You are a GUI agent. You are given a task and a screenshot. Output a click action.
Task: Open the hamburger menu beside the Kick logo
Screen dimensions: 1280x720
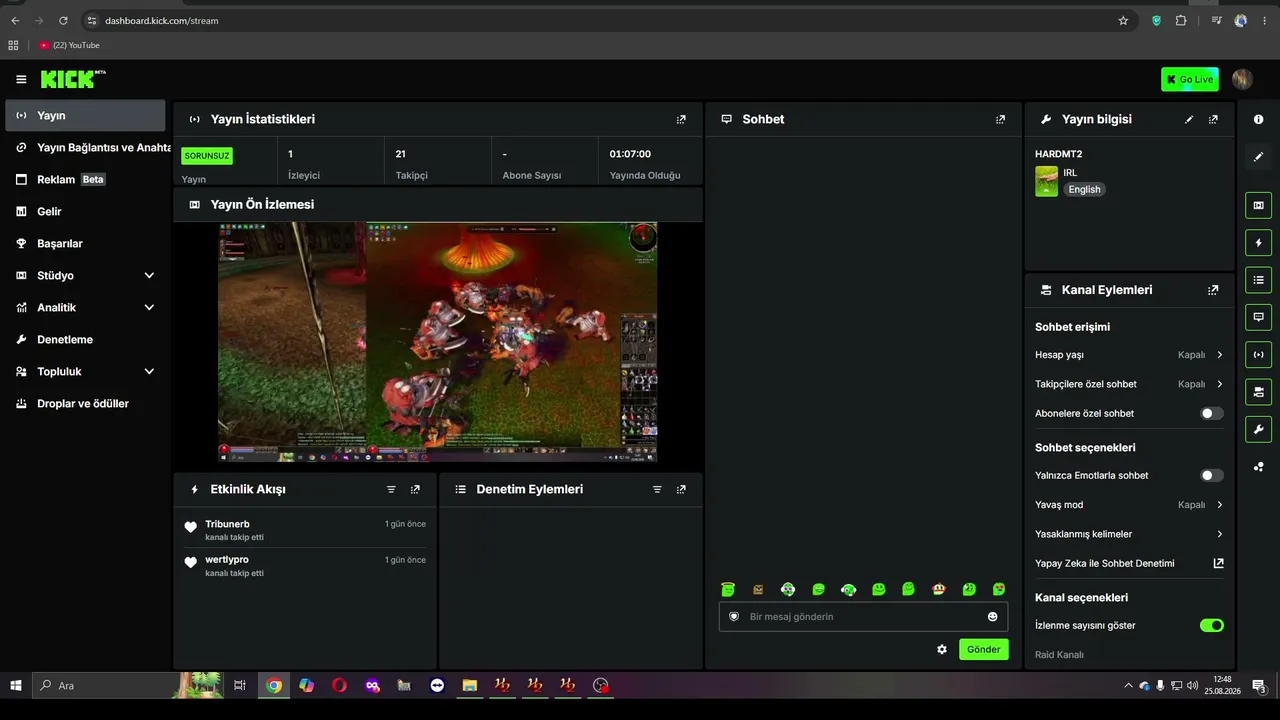21,79
